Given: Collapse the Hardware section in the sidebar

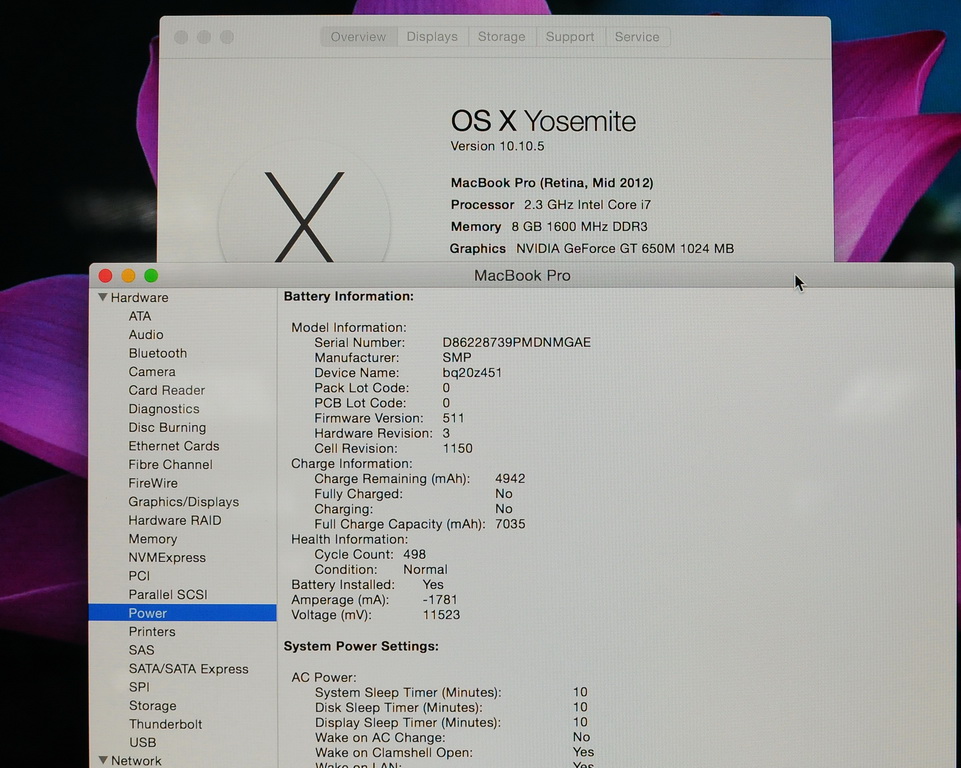Looking at the screenshot, I should 102,297.
